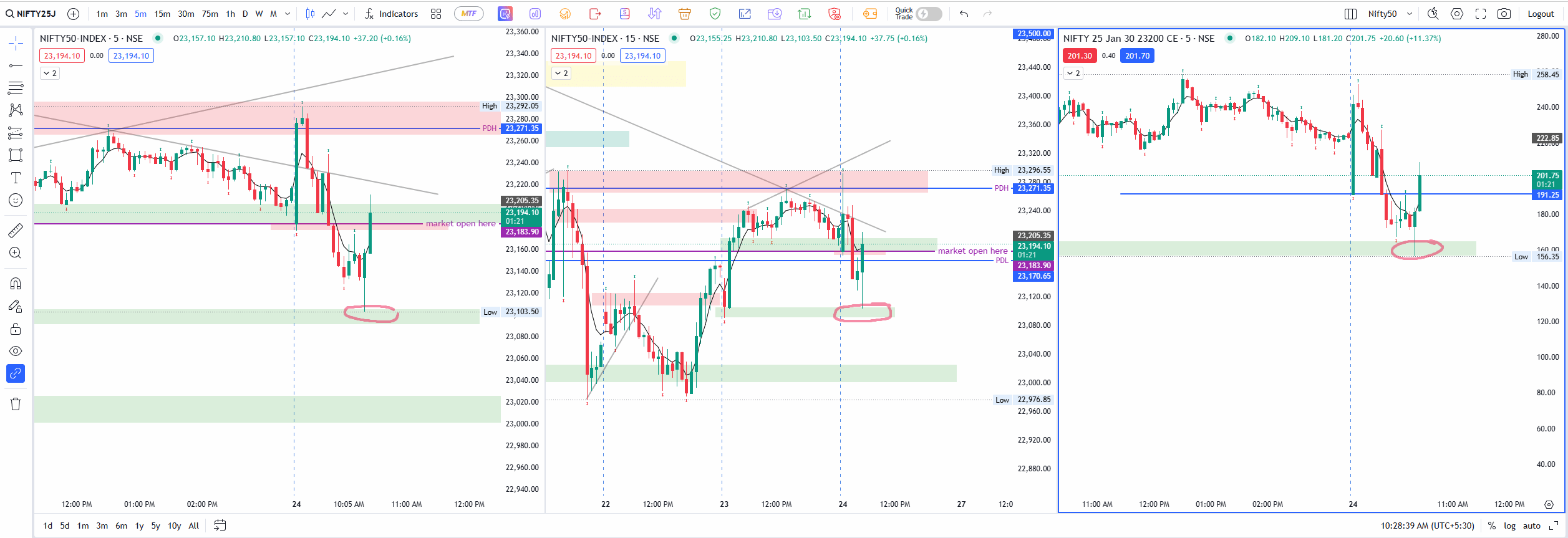Click the green shield icon
Image resolution: width=1568 pixels, height=538 pixels.
(x=715, y=14)
